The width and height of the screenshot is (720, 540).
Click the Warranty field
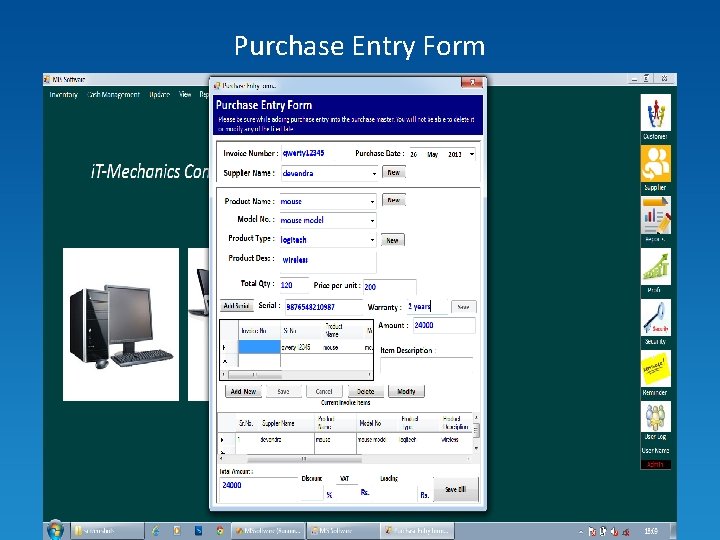coord(426,306)
